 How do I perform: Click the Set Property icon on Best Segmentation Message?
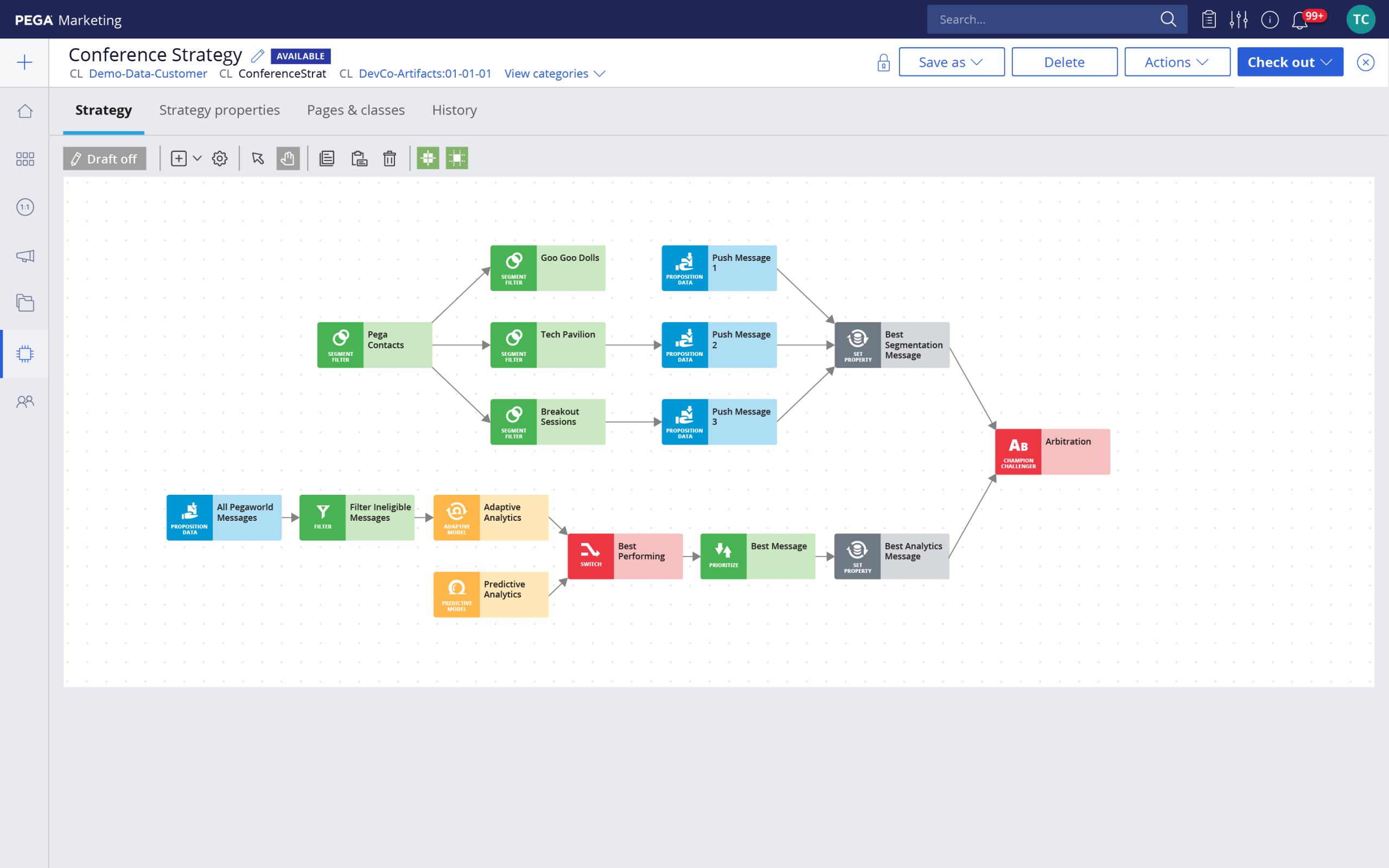pyautogui.click(x=857, y=344)
